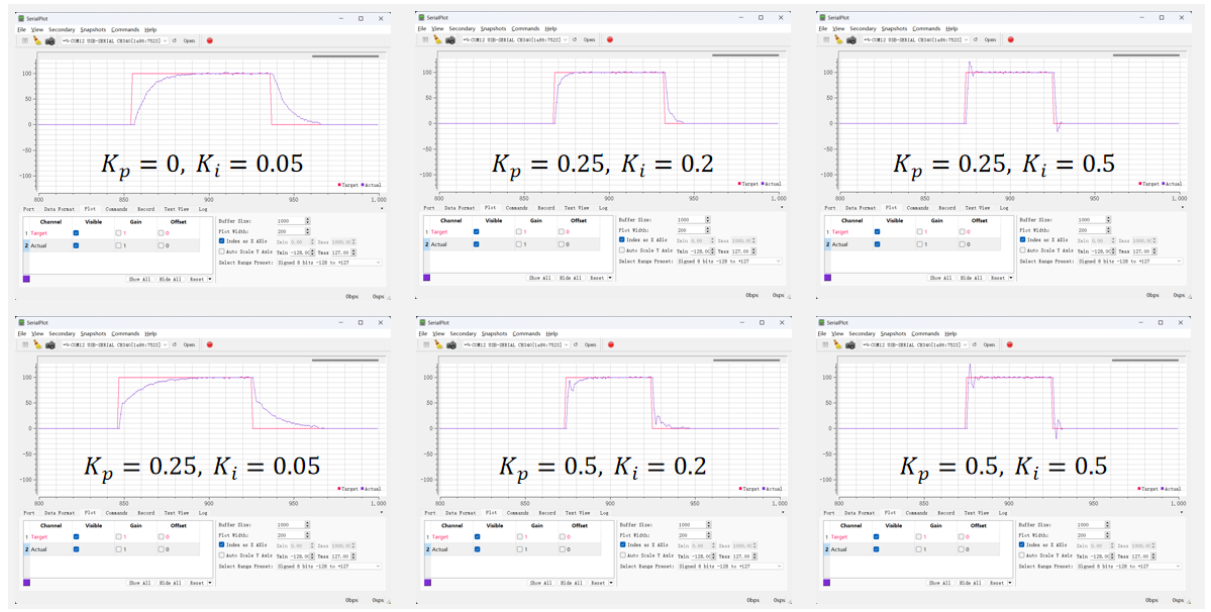Image resolution: width=1211 pixels, height=612 pixels.
Task: Uncheck Index as X Axis in Kp=0.5, Ki=0.5 window
Action: coord(1022,545)
